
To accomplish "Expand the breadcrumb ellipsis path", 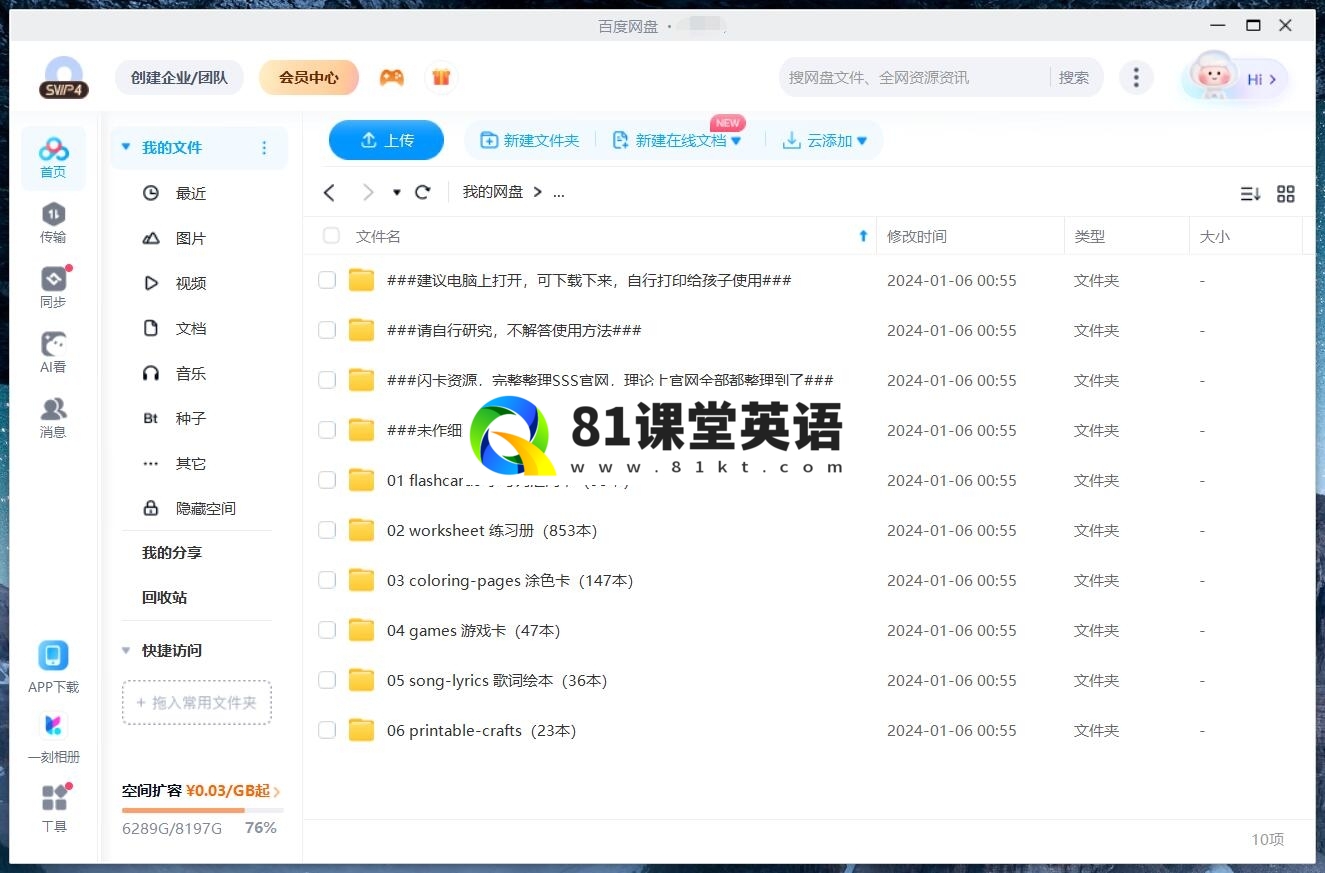I will [x=559, y=192].
